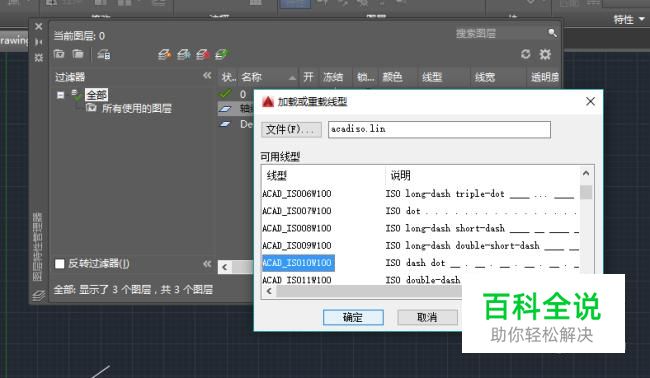Click double chevron beside 反转过滤器

coord(207,264)
